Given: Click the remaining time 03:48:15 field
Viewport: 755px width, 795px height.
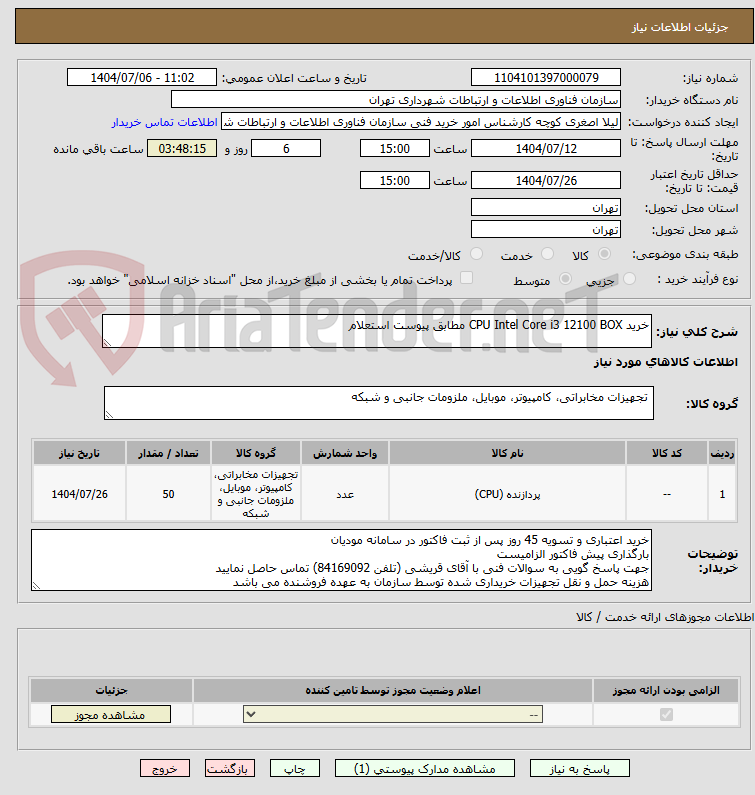Looking at the screenshot, I should pyautogui.click(x=182, y=149).
